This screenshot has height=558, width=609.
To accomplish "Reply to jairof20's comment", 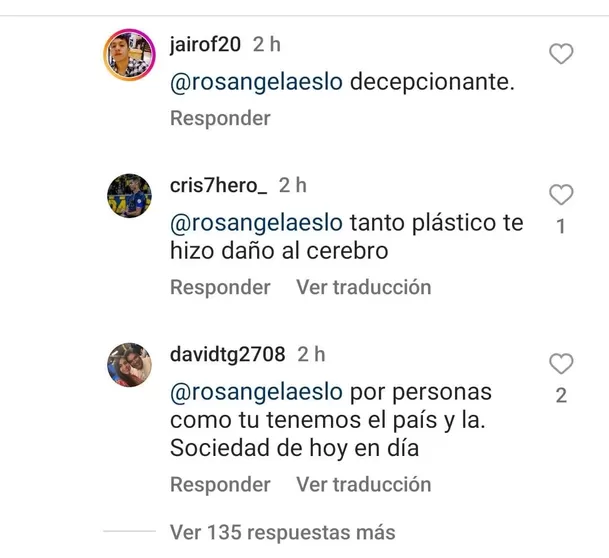I will [220, 118].
